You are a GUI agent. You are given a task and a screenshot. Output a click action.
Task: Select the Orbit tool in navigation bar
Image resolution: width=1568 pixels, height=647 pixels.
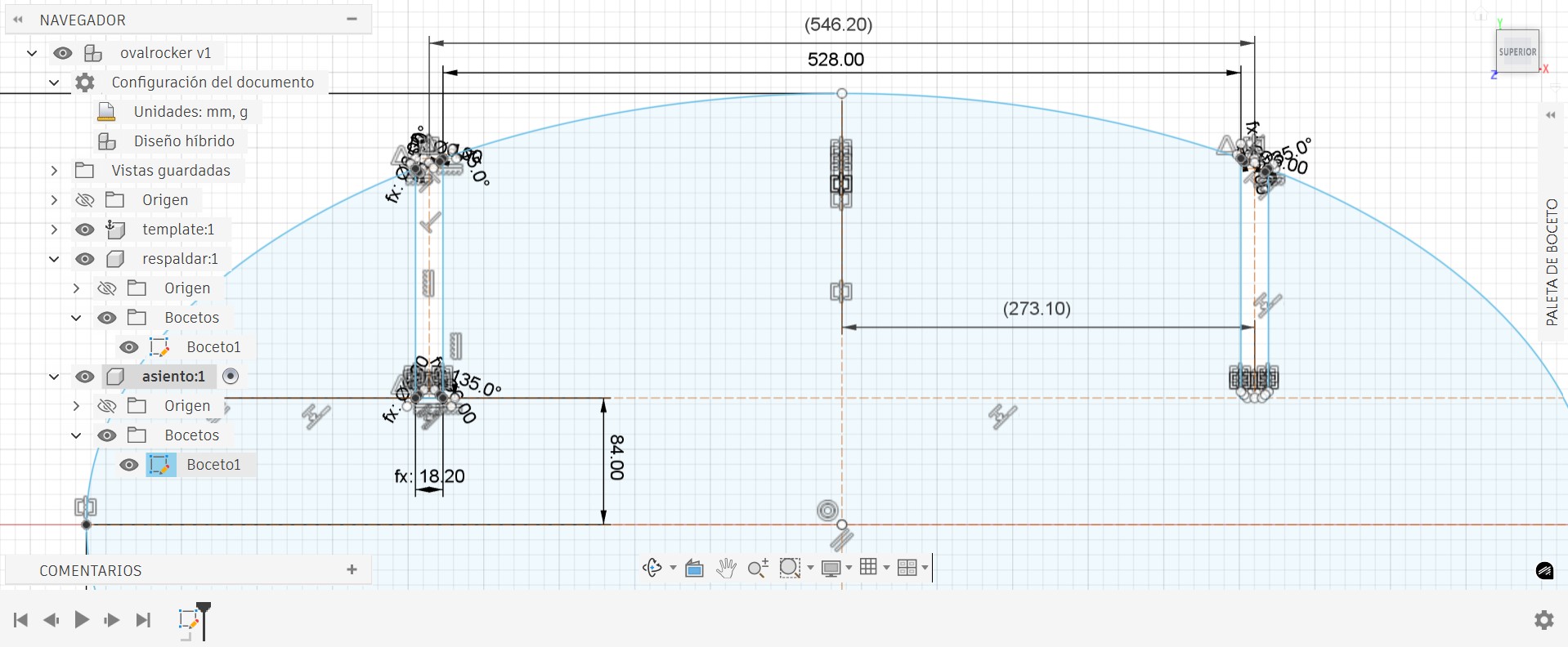[x=652, y=568]
